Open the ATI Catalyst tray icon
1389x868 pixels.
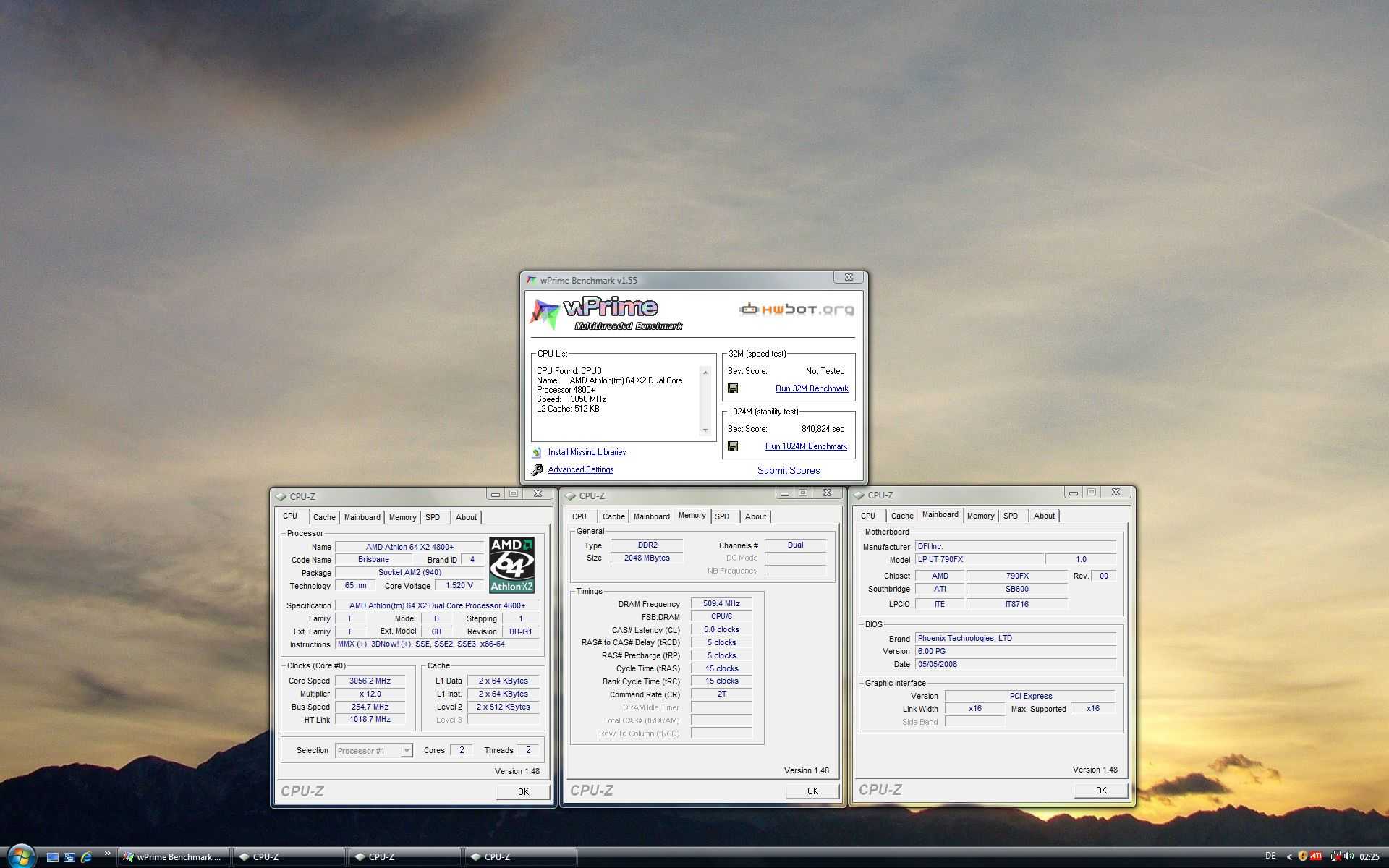1316,856
